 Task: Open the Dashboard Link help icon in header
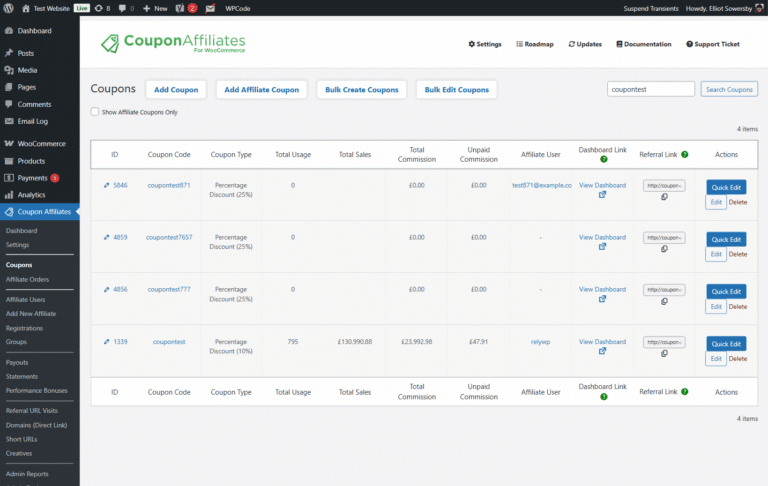603,159
